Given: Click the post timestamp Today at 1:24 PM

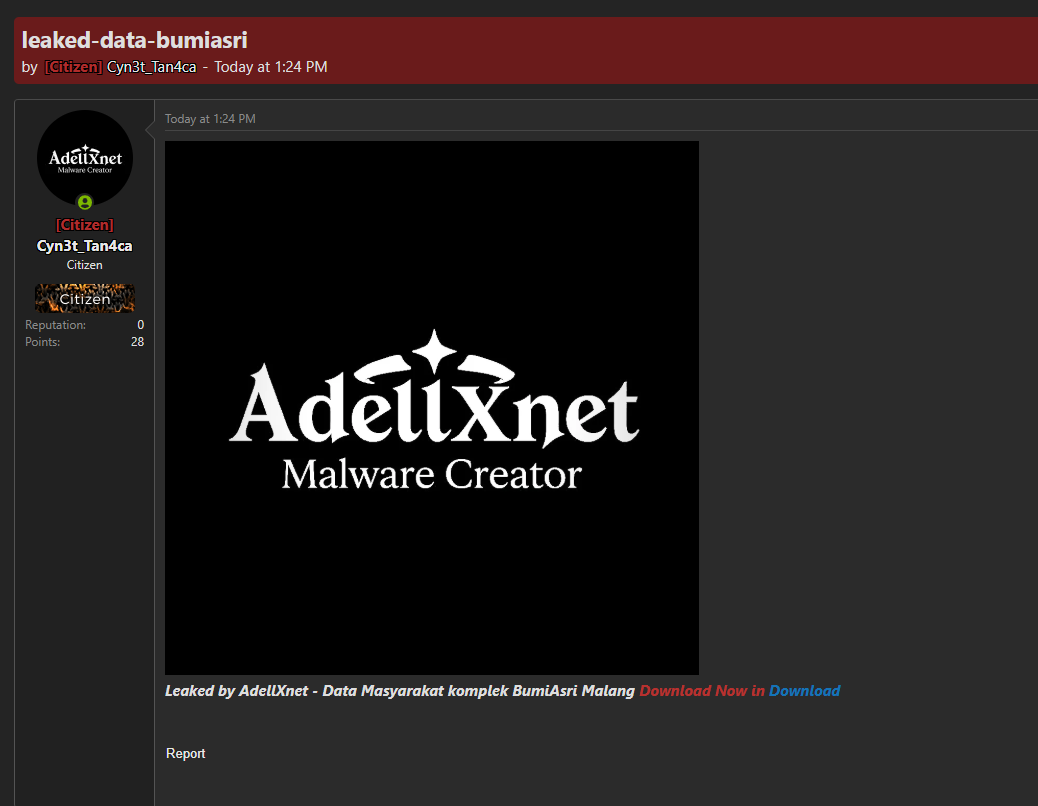Looking at the screenshot, I should [x=210, y=119].
